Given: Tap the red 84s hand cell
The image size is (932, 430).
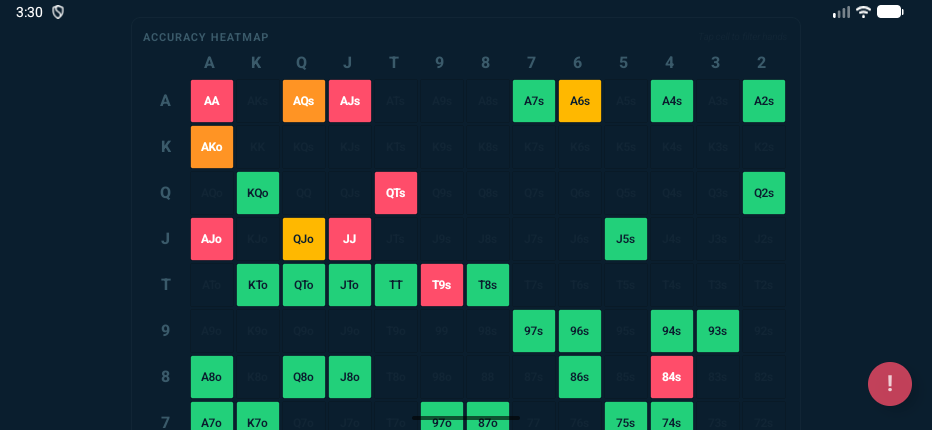Looking at the screenshot, I should click(x=672, y=377).
